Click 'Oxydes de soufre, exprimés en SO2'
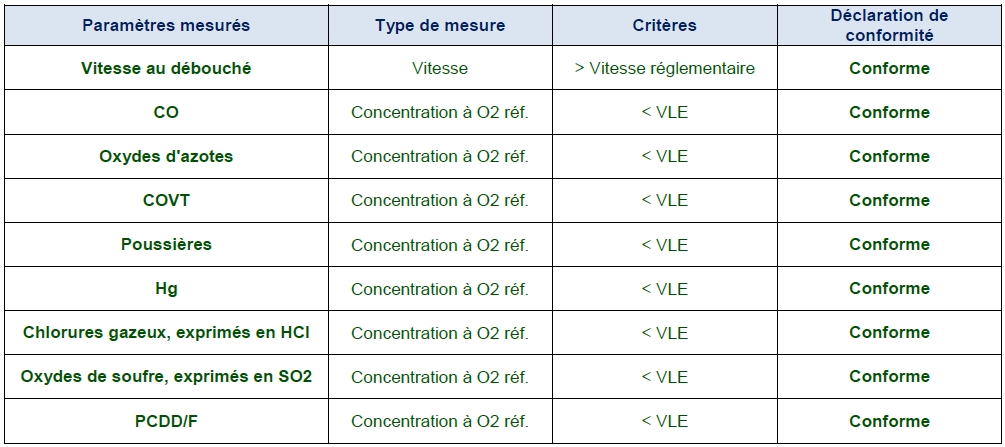The image size is (1005, 447). (x=166, y=377)
